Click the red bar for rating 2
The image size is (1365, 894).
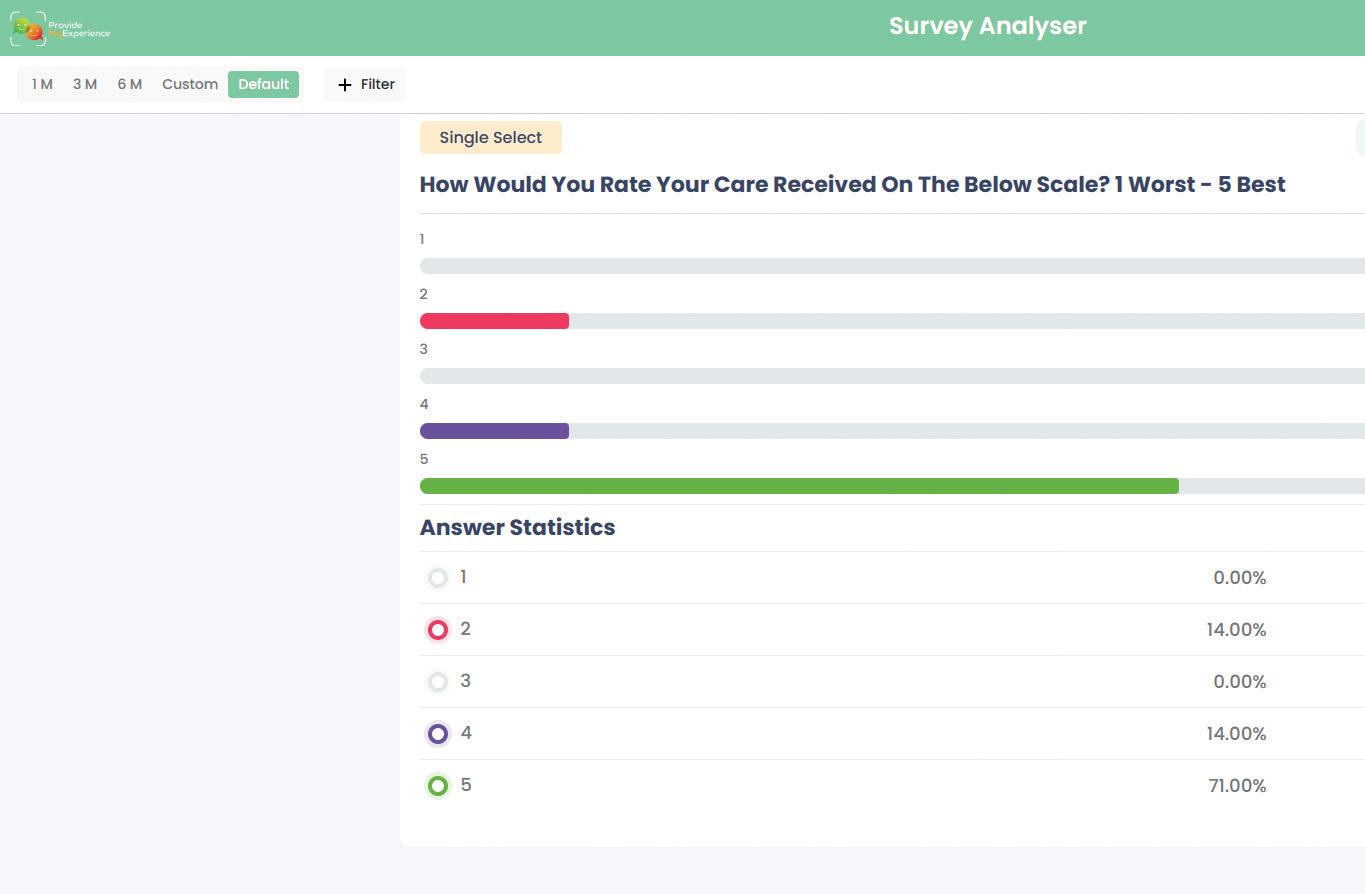coord(494,321)
